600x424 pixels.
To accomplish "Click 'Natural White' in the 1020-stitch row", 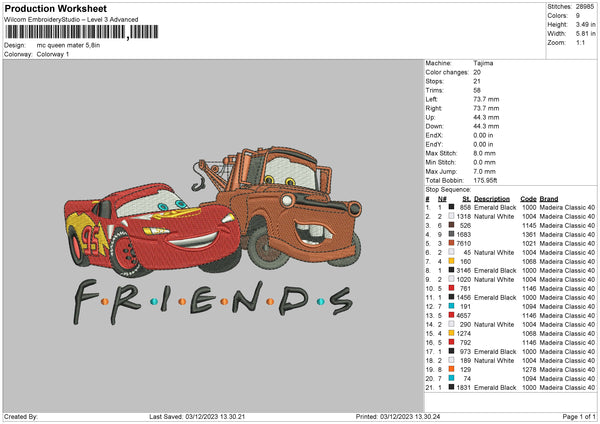I will 494,280.
